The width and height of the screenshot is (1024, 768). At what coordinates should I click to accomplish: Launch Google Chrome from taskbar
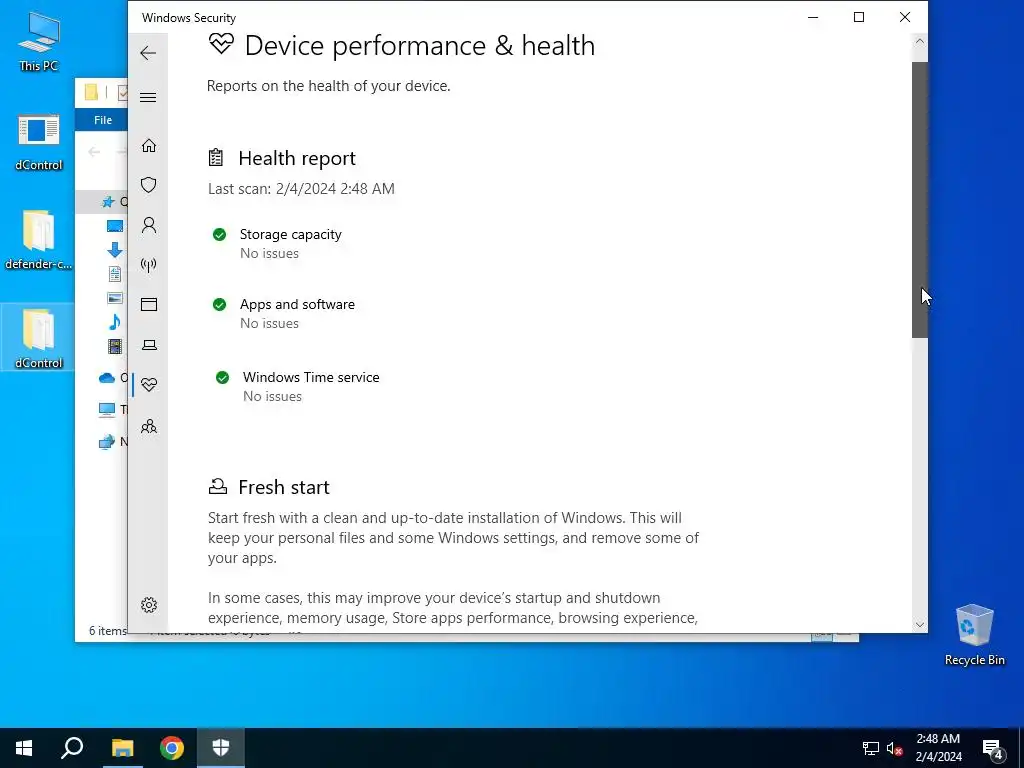(x=172, y=748)
